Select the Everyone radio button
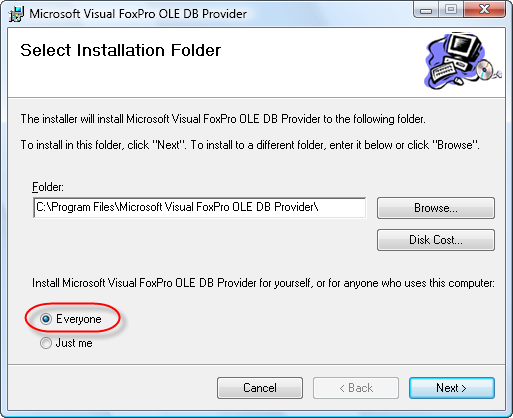The image size is (513, 418). (x=46, y=319)
